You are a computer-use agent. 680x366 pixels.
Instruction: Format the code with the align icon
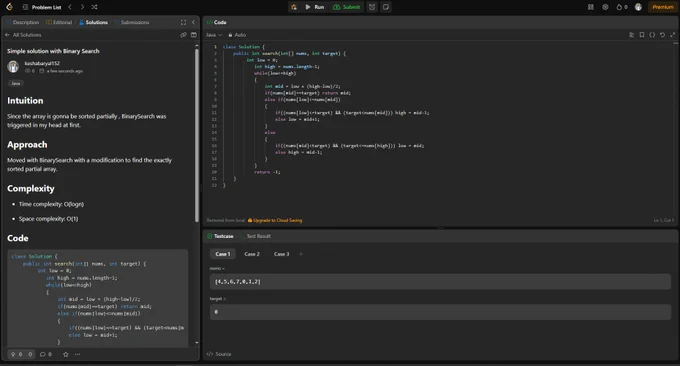[x=631, y=35]
